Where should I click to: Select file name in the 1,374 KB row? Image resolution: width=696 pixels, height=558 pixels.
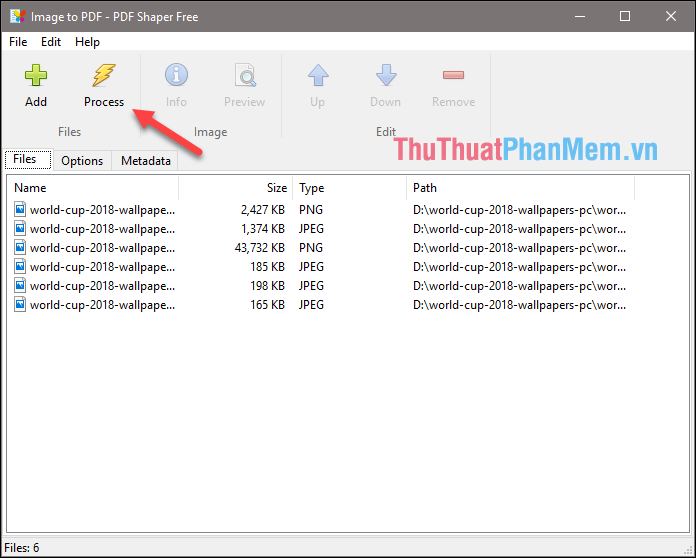(x=103, y=229)
